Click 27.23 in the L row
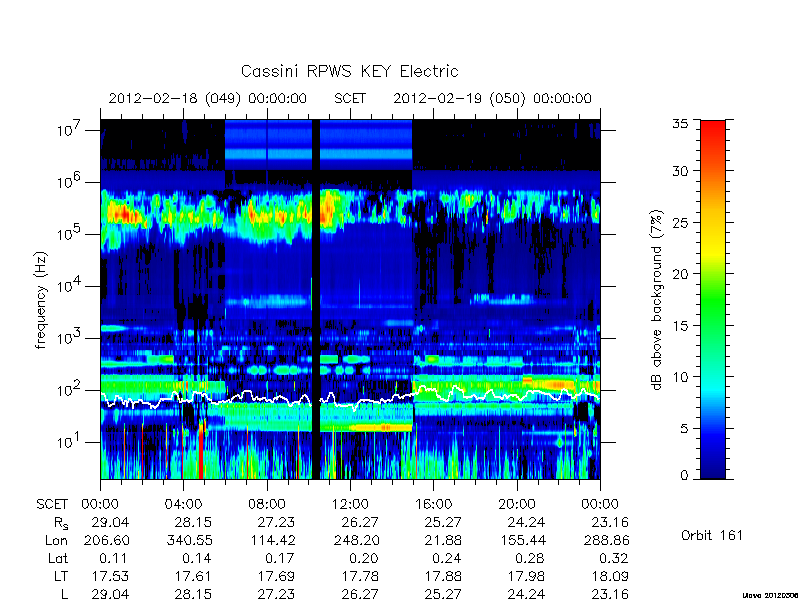The height and width of the screenshot is (600, 800). click(276, 594)
